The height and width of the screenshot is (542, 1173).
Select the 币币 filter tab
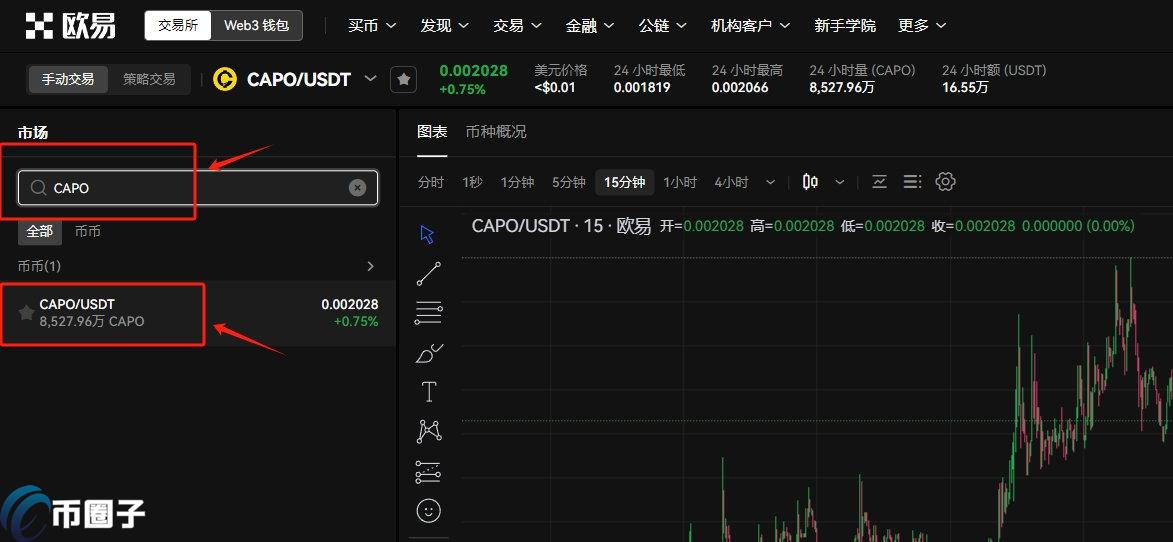tap(88, 231)
